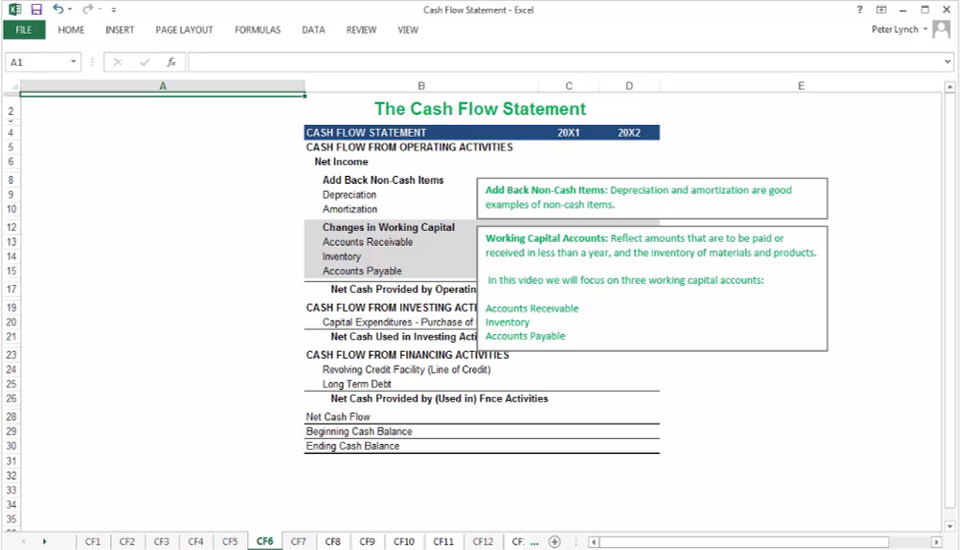Click the Excel logo icon in the title bar
The width and height of the screenshot is (960, 550).
(x=15, y=9)
